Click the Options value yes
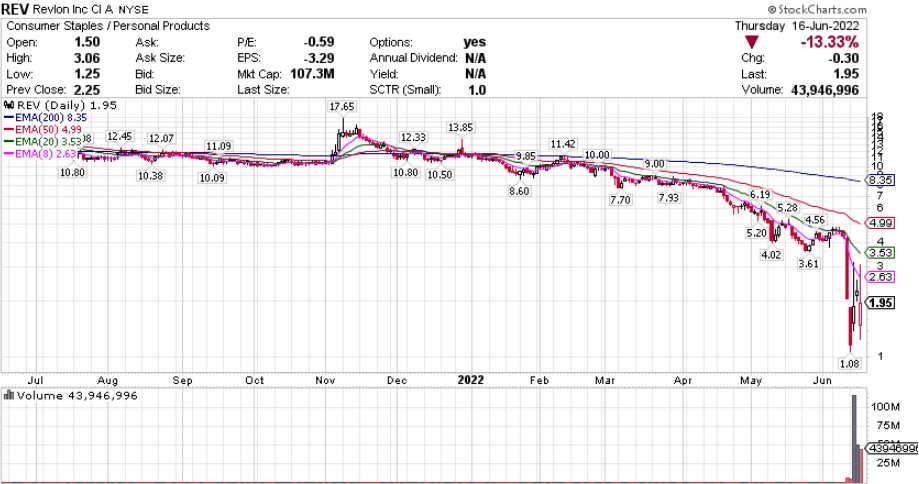The image size is (919, 484). (474, 42)
